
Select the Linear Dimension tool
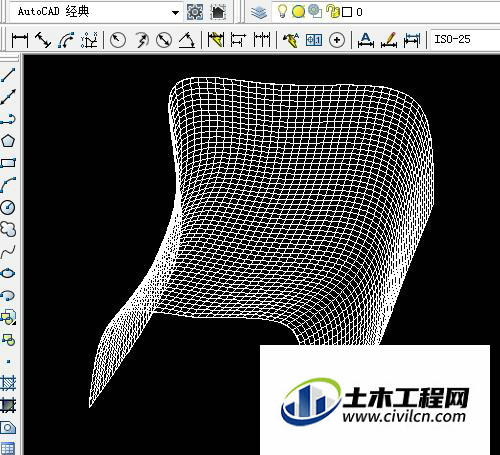tap(20, 41)
